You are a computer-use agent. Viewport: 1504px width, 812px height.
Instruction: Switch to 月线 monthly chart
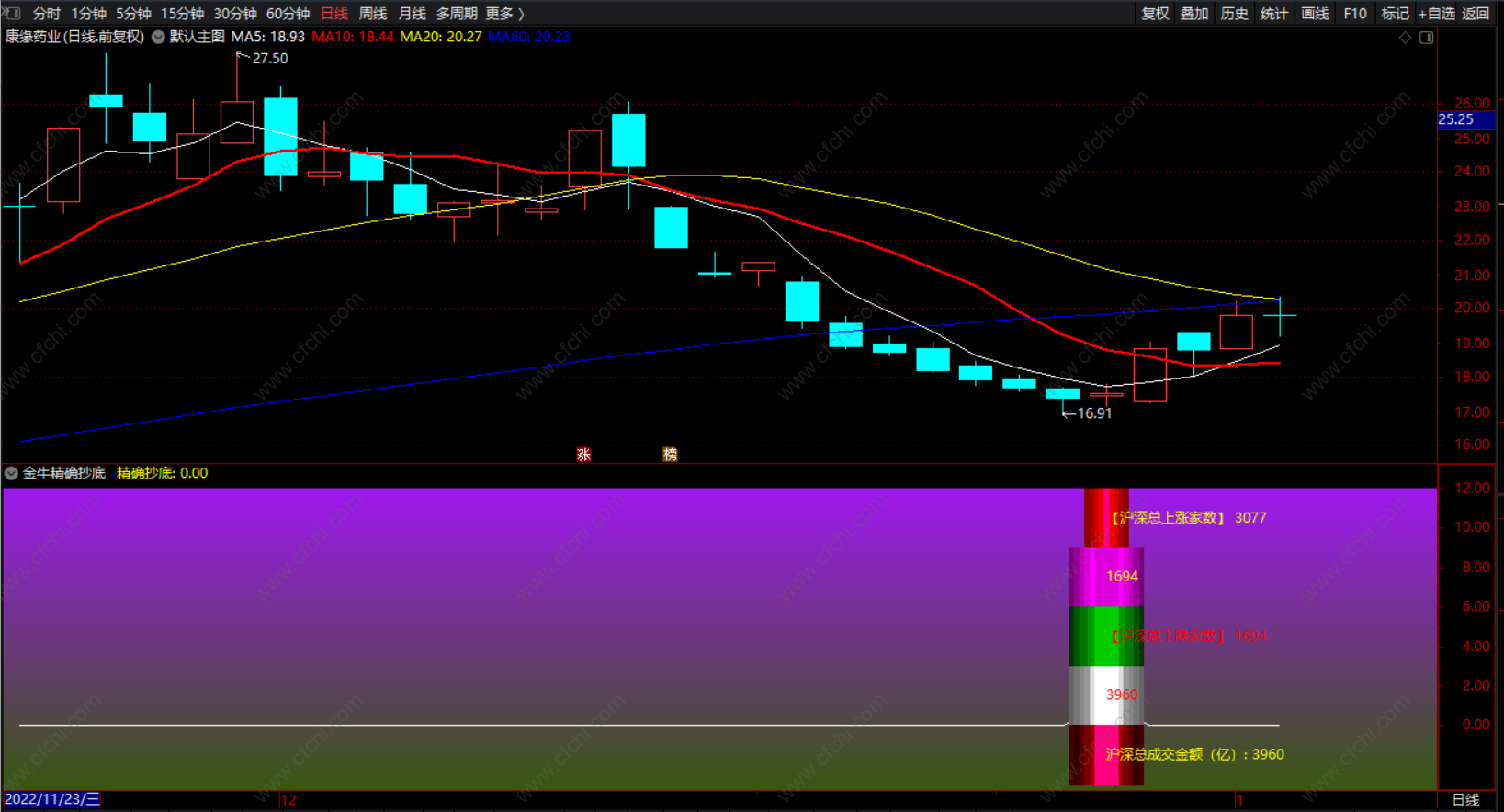[x=412, y=14]
